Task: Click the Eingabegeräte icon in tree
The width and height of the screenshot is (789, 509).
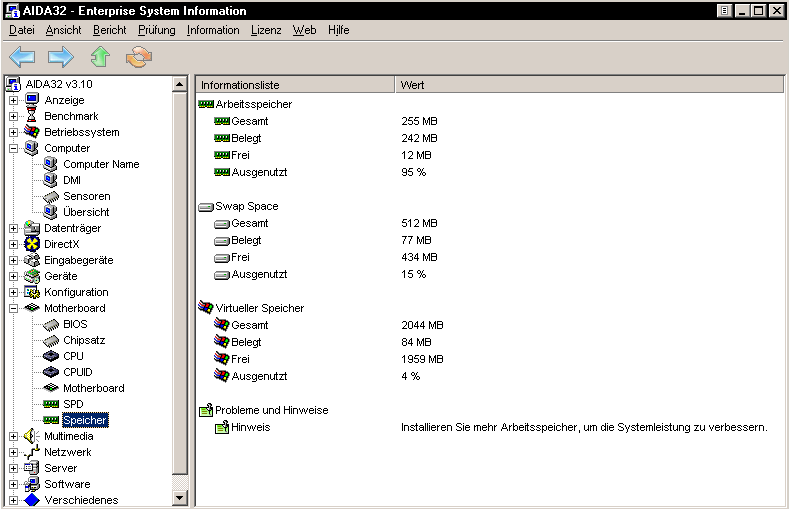Action: [x=32, y=260]
